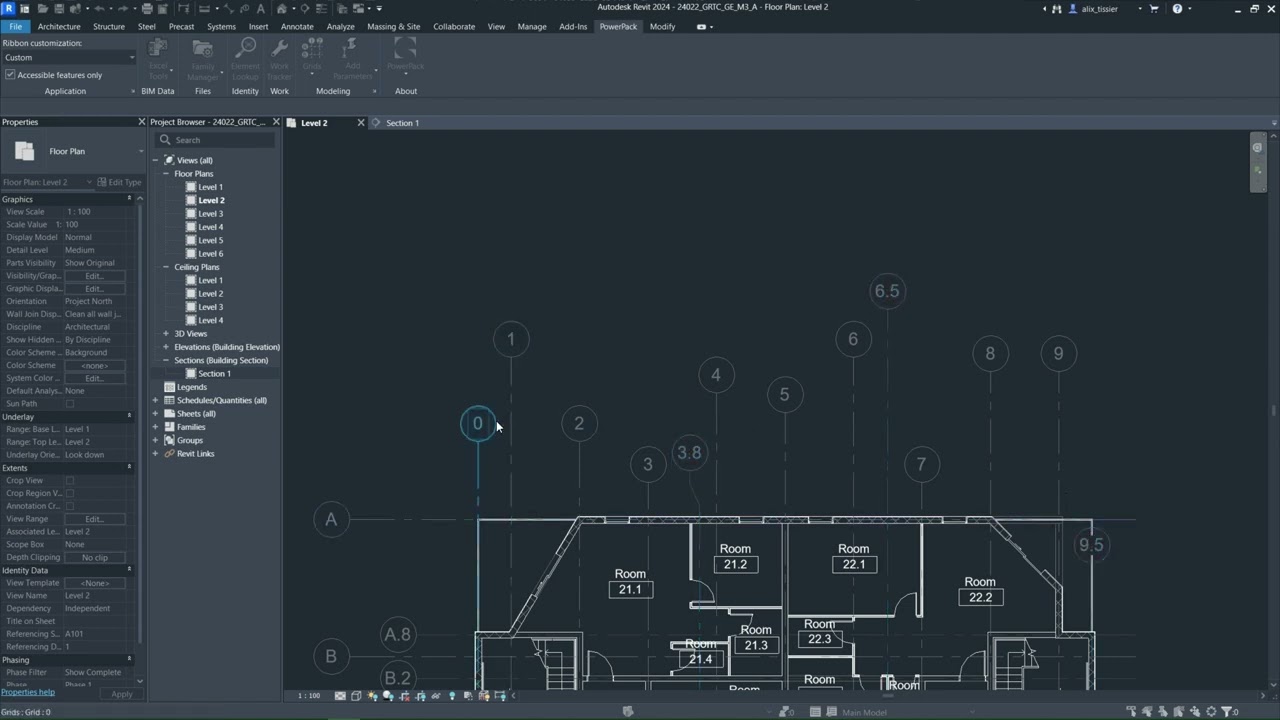Open the Floor Plan type selector dropdown
Screen dimensions: 1280x720
click(x=140, y=151)
